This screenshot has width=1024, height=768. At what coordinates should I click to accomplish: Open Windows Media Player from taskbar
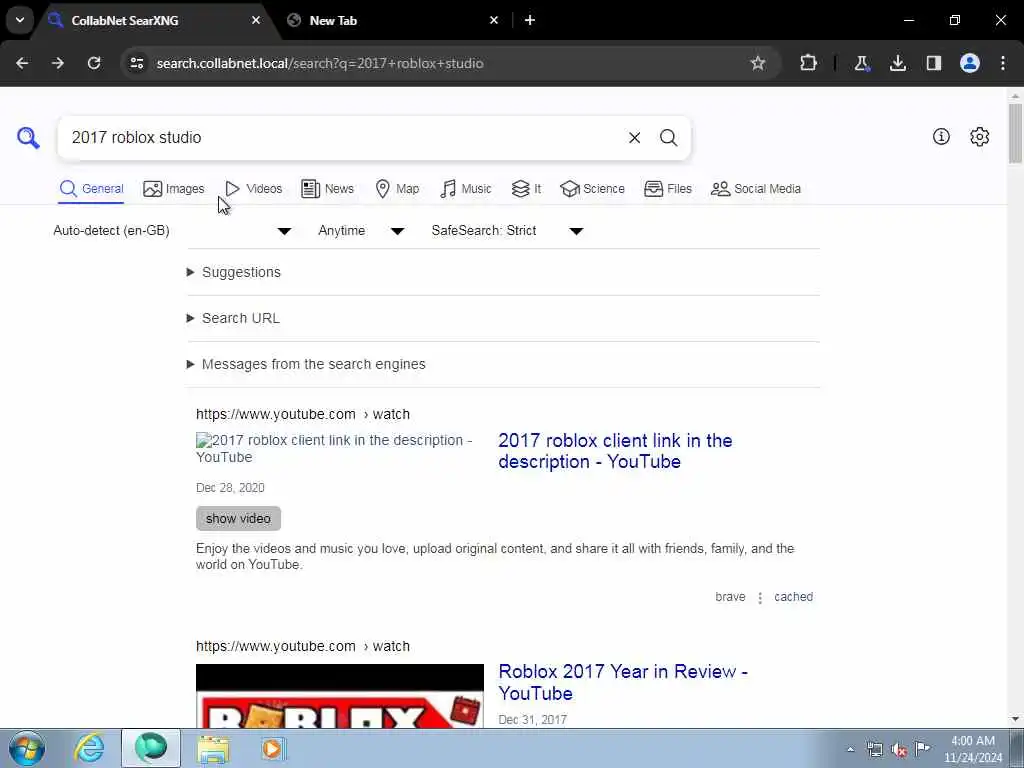[273, 749]
